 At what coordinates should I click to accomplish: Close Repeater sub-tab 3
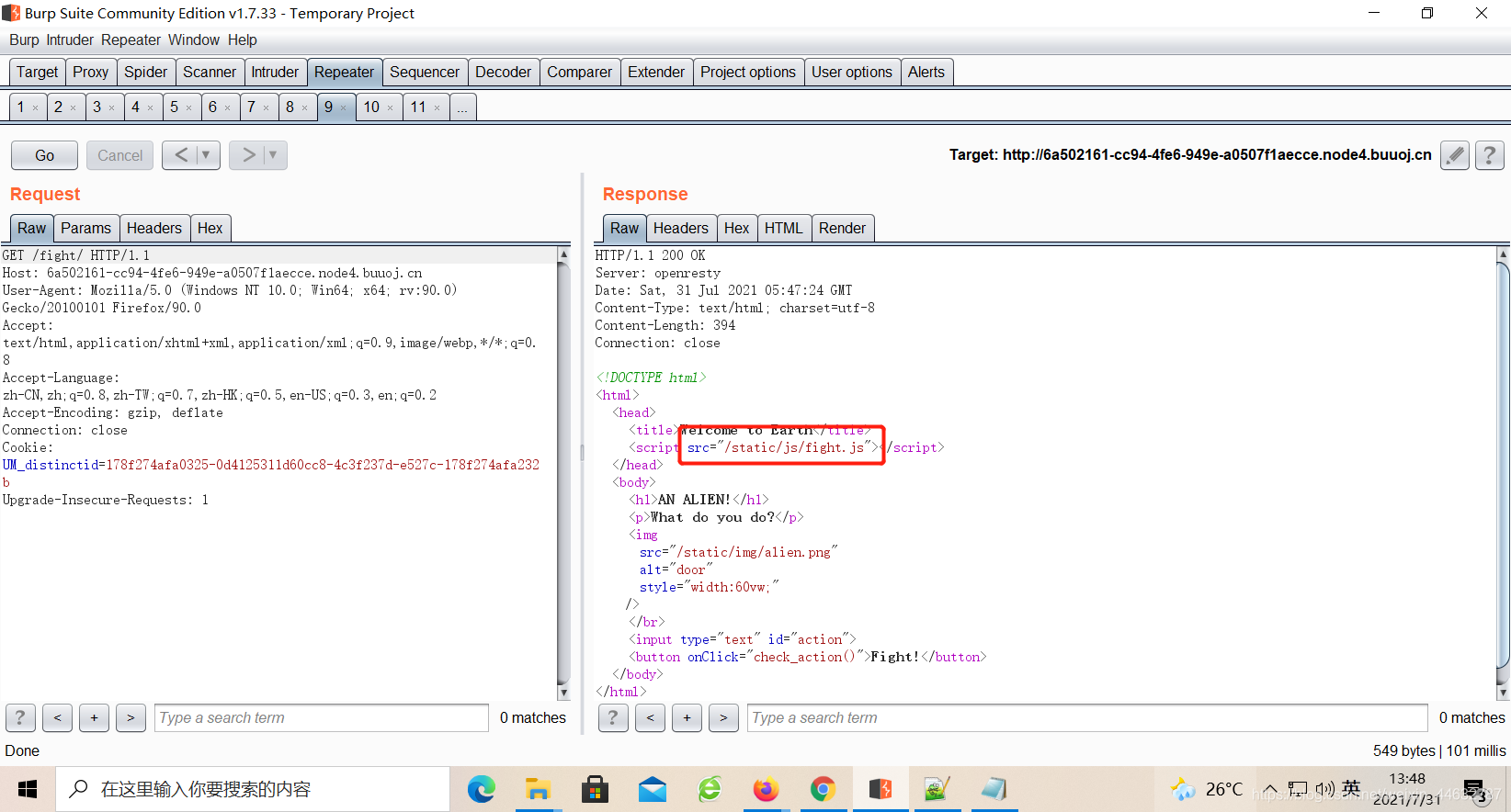111,108
